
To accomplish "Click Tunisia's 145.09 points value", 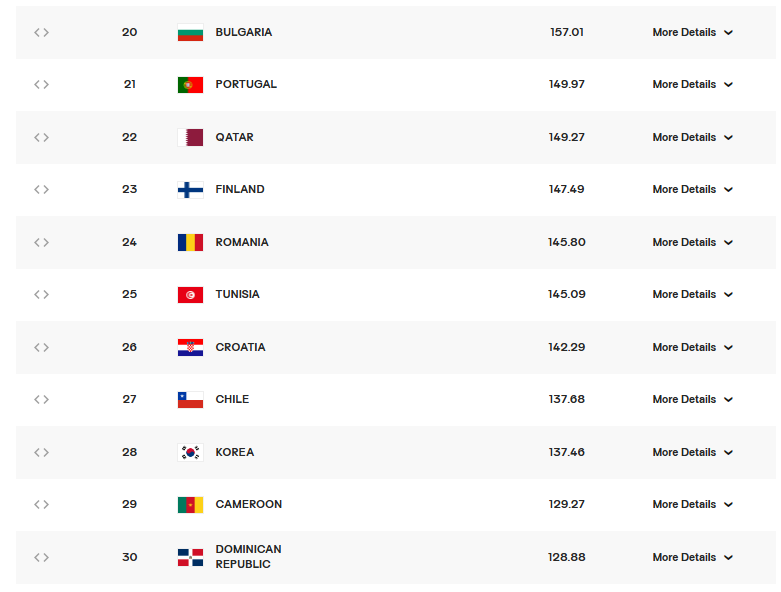I will coord(566,294).
